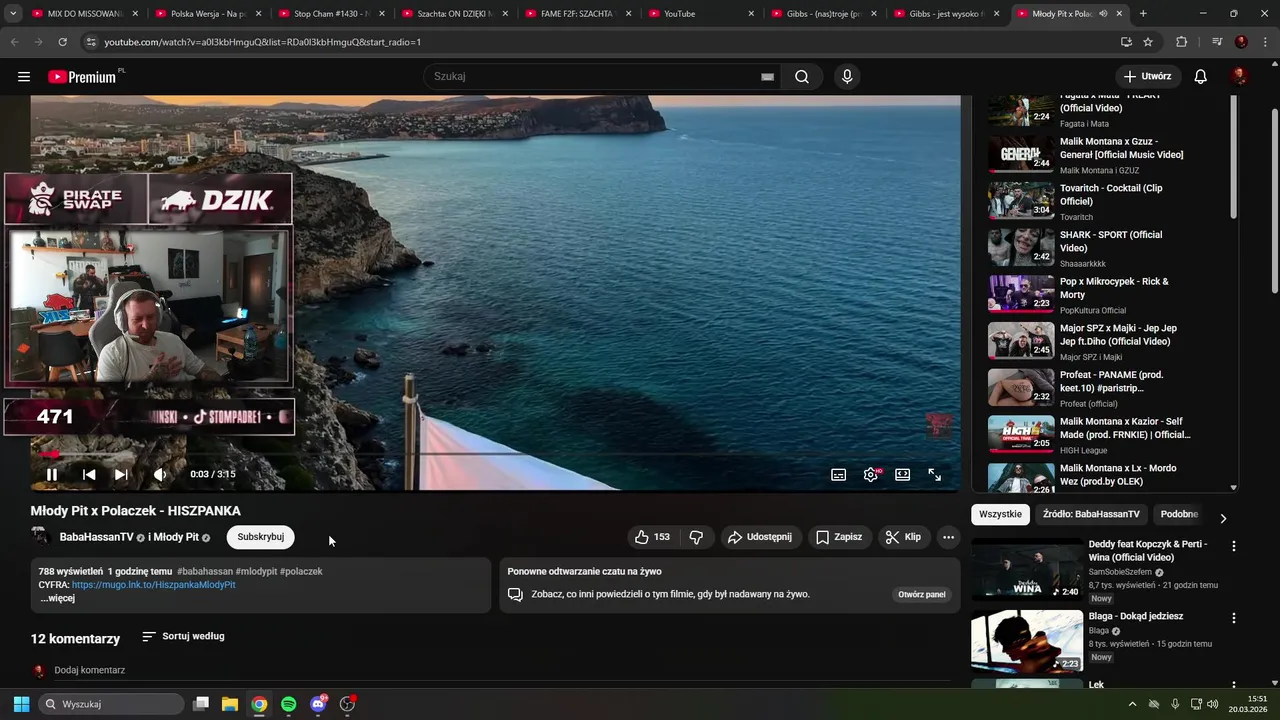
Task: Skip to the next video
Action: (x=121, y=475)
